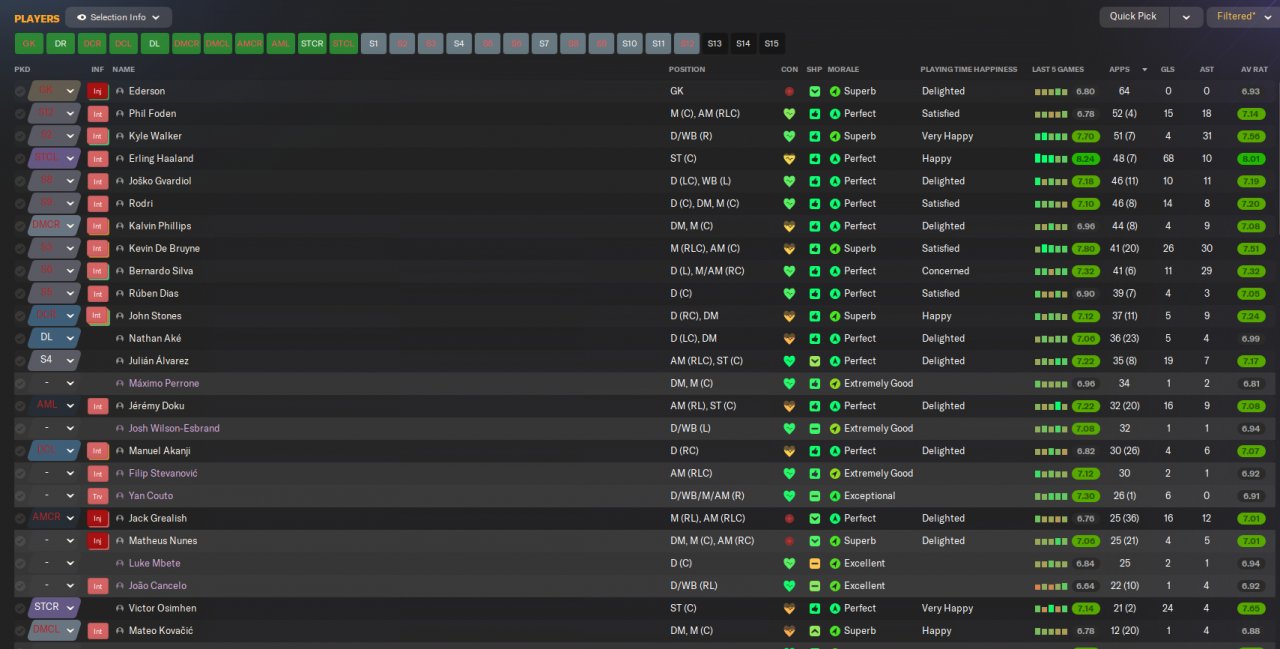Image resolution: width=1280 pixels, height=649 pixels.
Task: Click the profile icon beside Kyle Walker
Action: click(x=120, y=136)
